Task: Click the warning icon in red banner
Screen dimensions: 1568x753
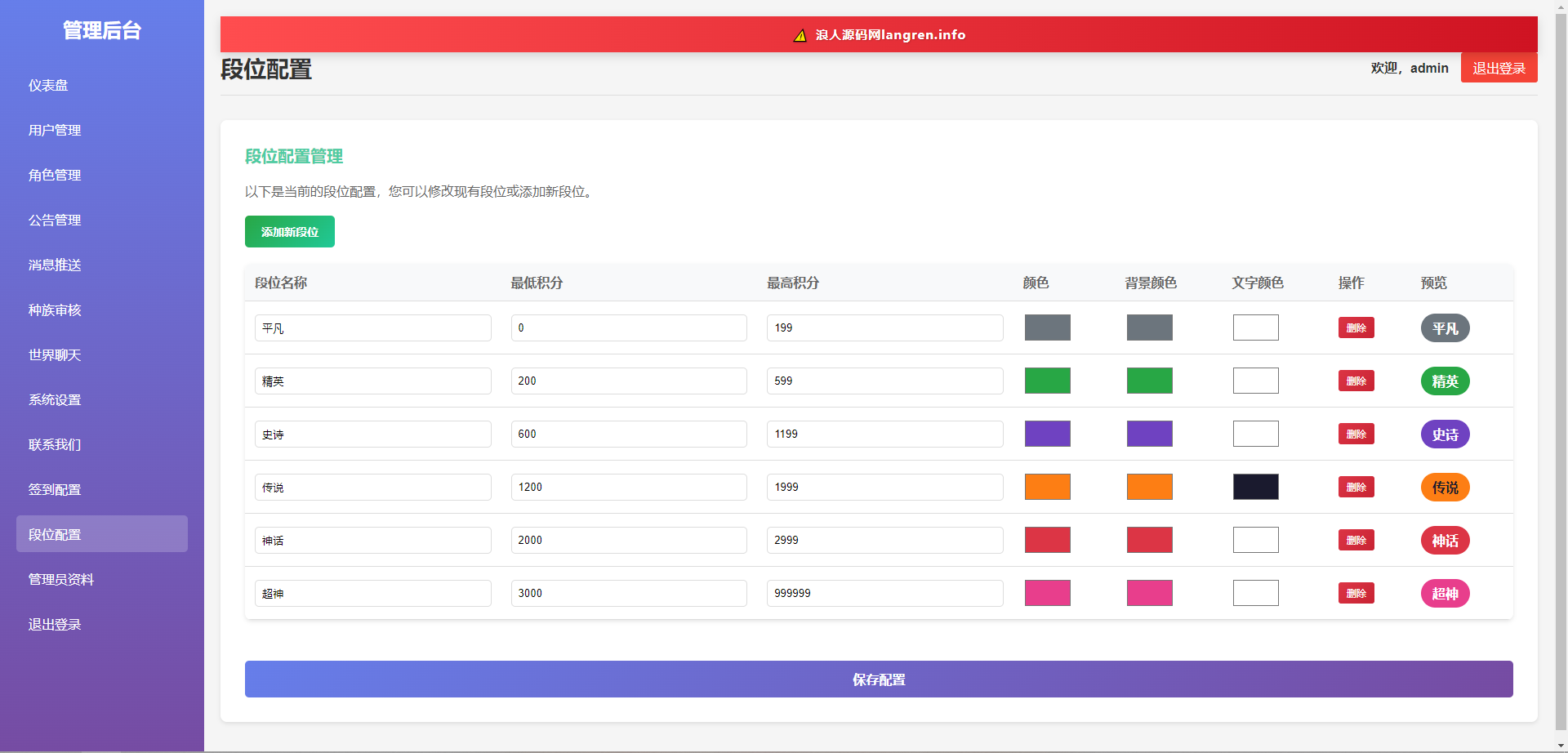Action: [x=800, y=35]
